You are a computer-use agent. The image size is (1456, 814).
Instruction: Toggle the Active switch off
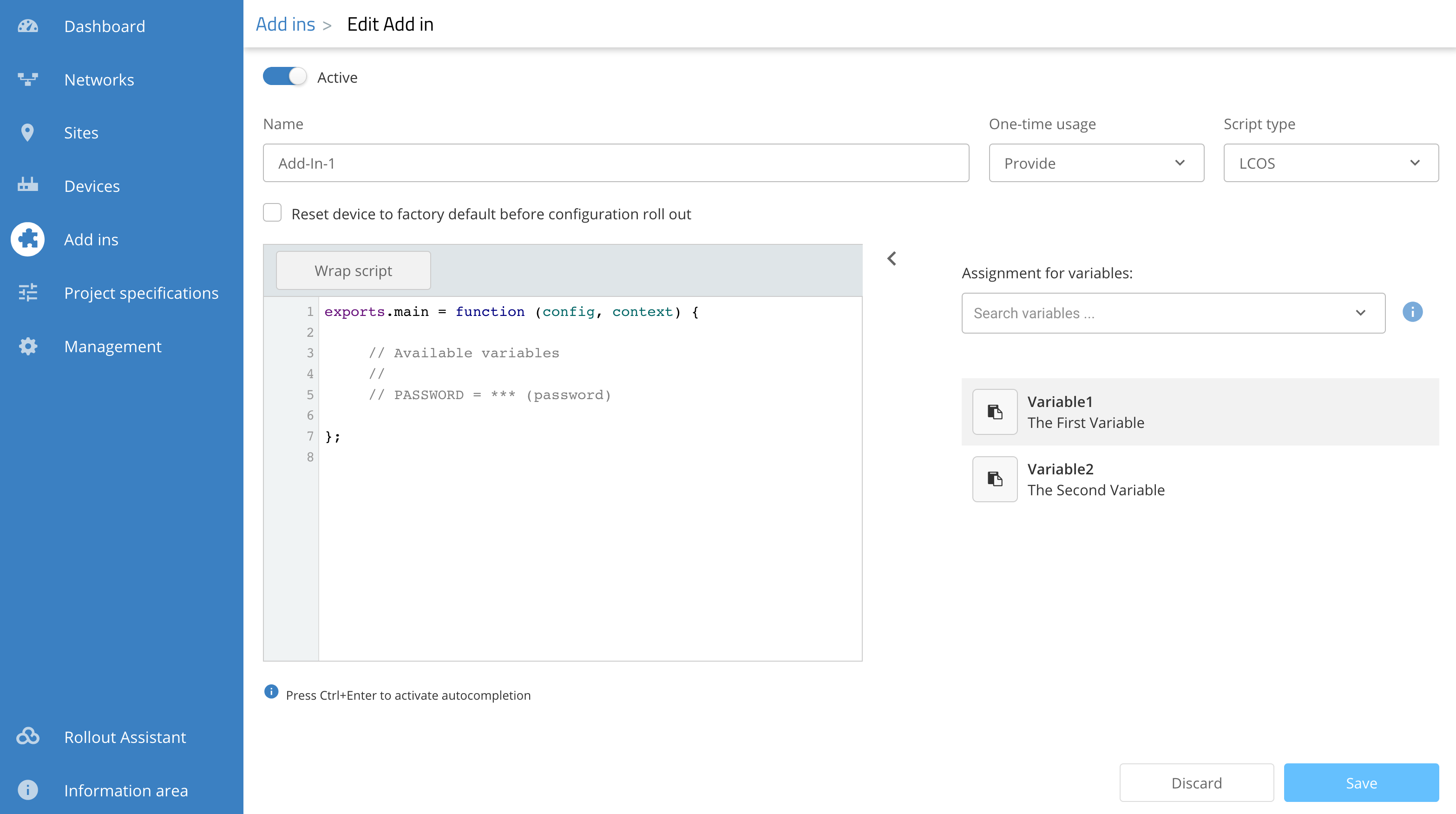tap(284, 76)
